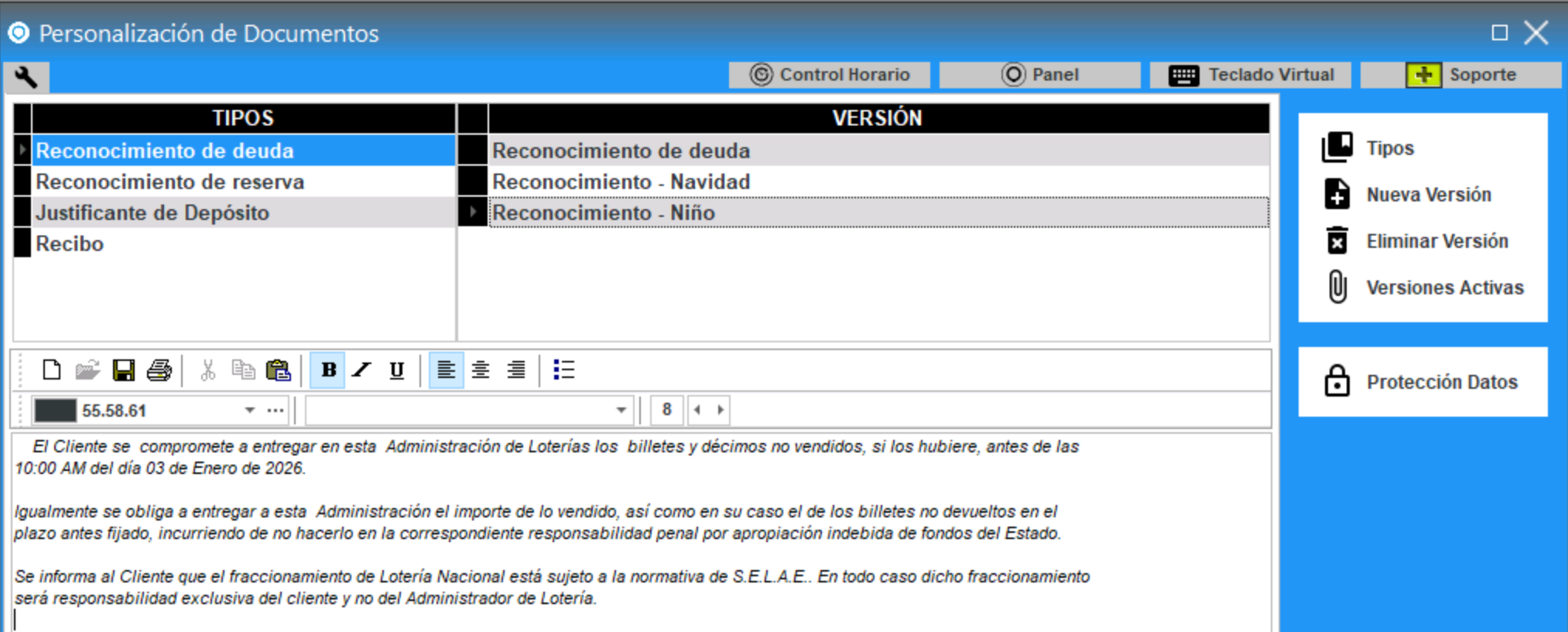Screen dimensions: 1568x632
Task: Open Protección Datos
Action: pyautogui.click(x=1420, y=382)
